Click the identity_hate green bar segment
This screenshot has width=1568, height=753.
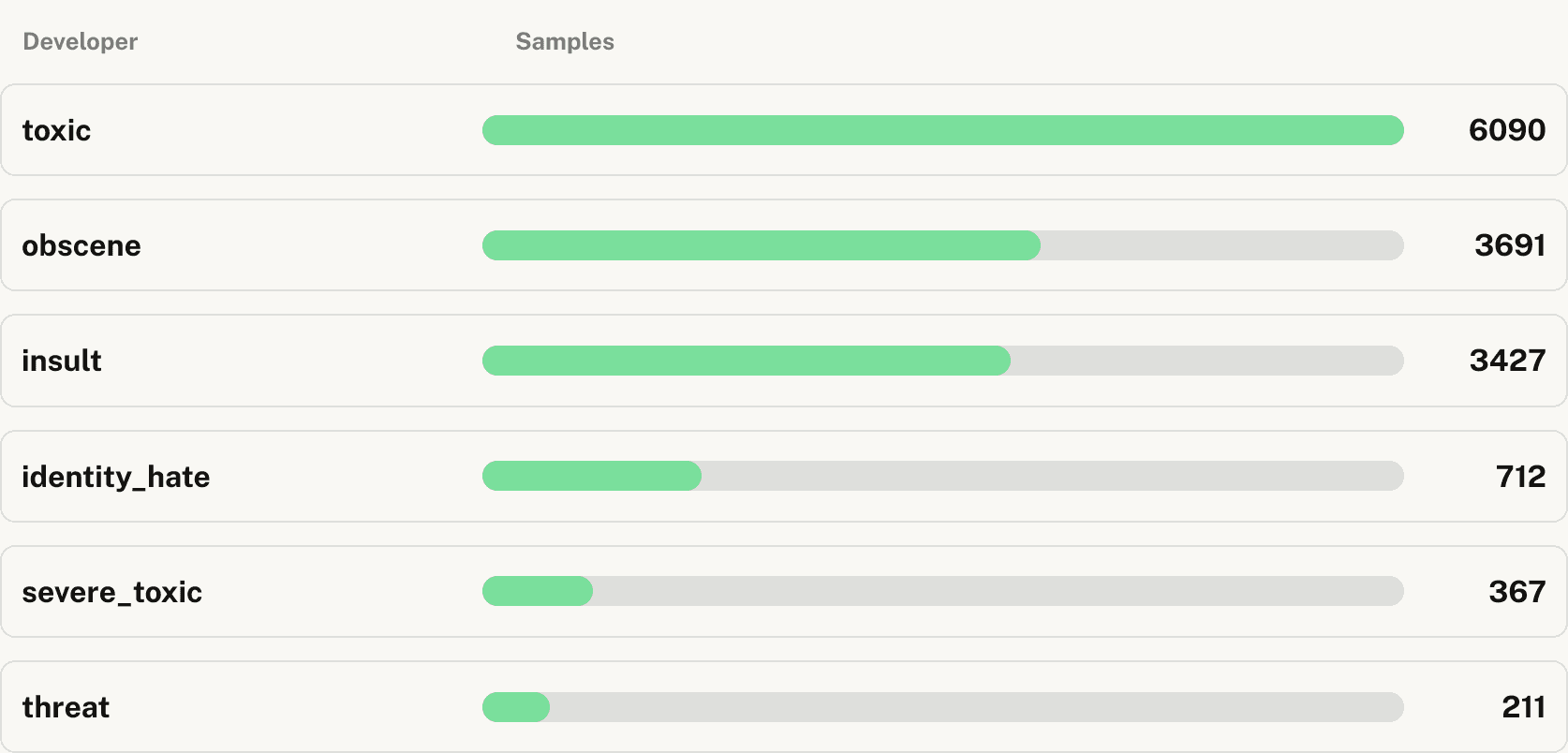tap(592, 476)
